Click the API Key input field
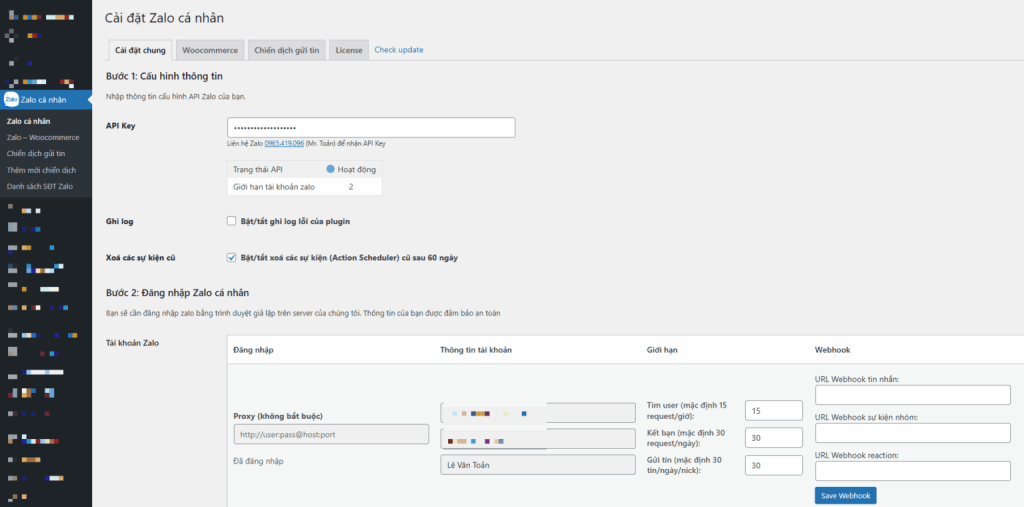This screenshot has width=1024, height=507. 371,128
